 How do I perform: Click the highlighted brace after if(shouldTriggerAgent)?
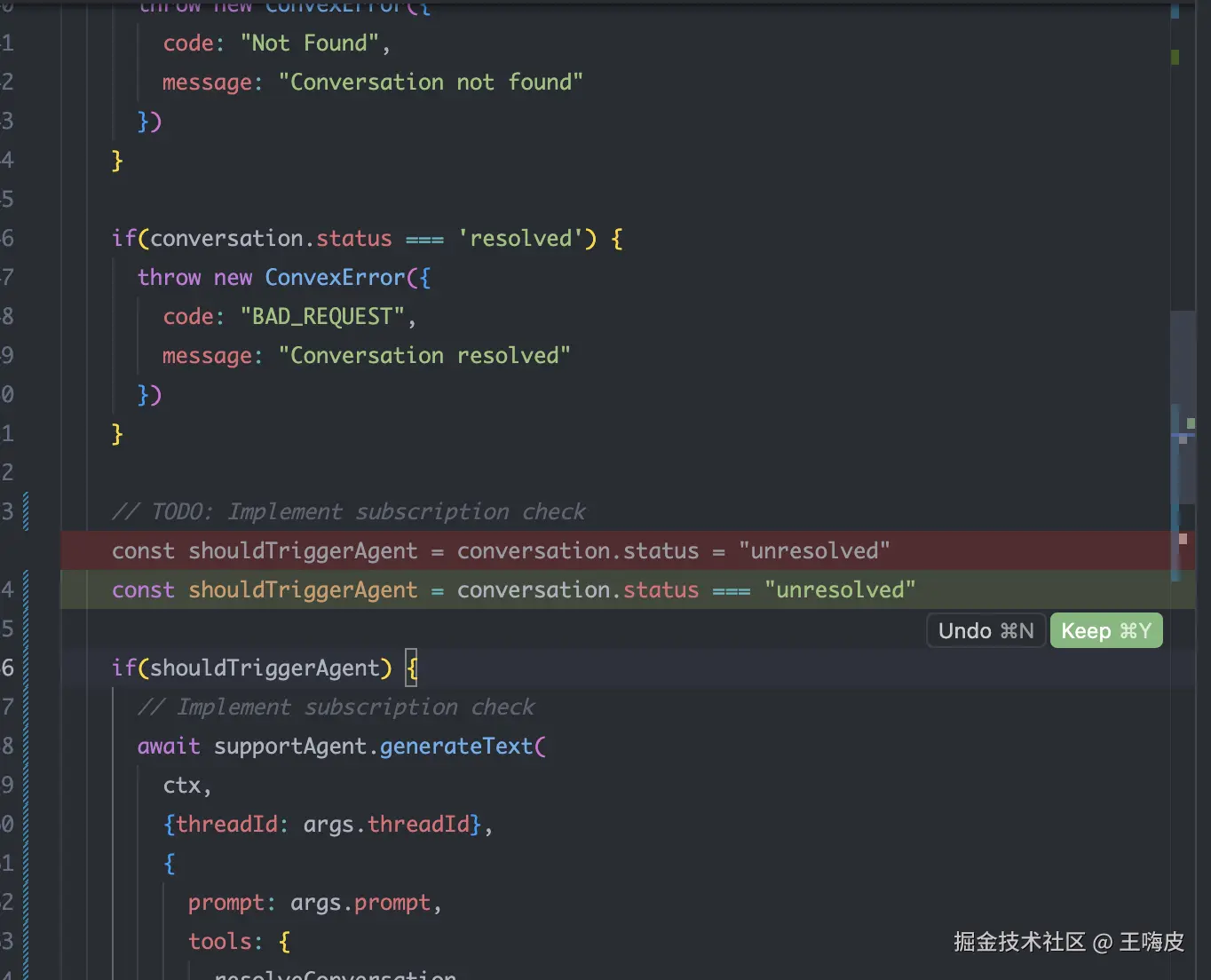[x=411, y=668]
